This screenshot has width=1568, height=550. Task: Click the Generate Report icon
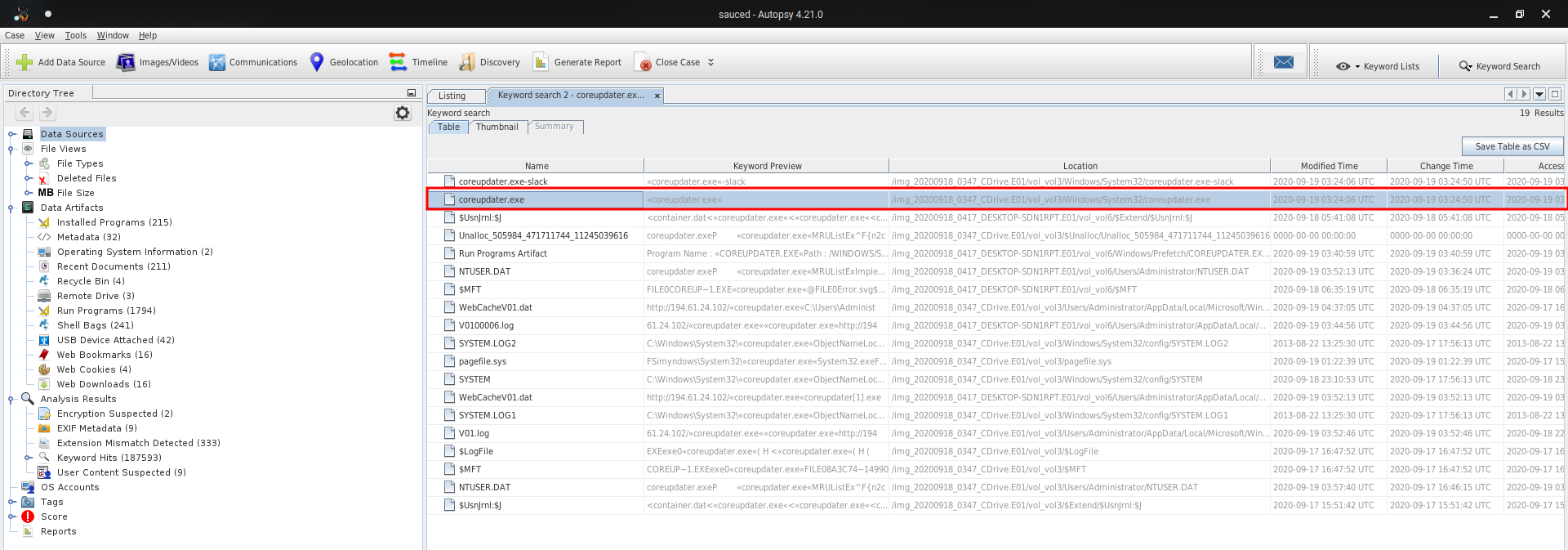pos(541,62)
